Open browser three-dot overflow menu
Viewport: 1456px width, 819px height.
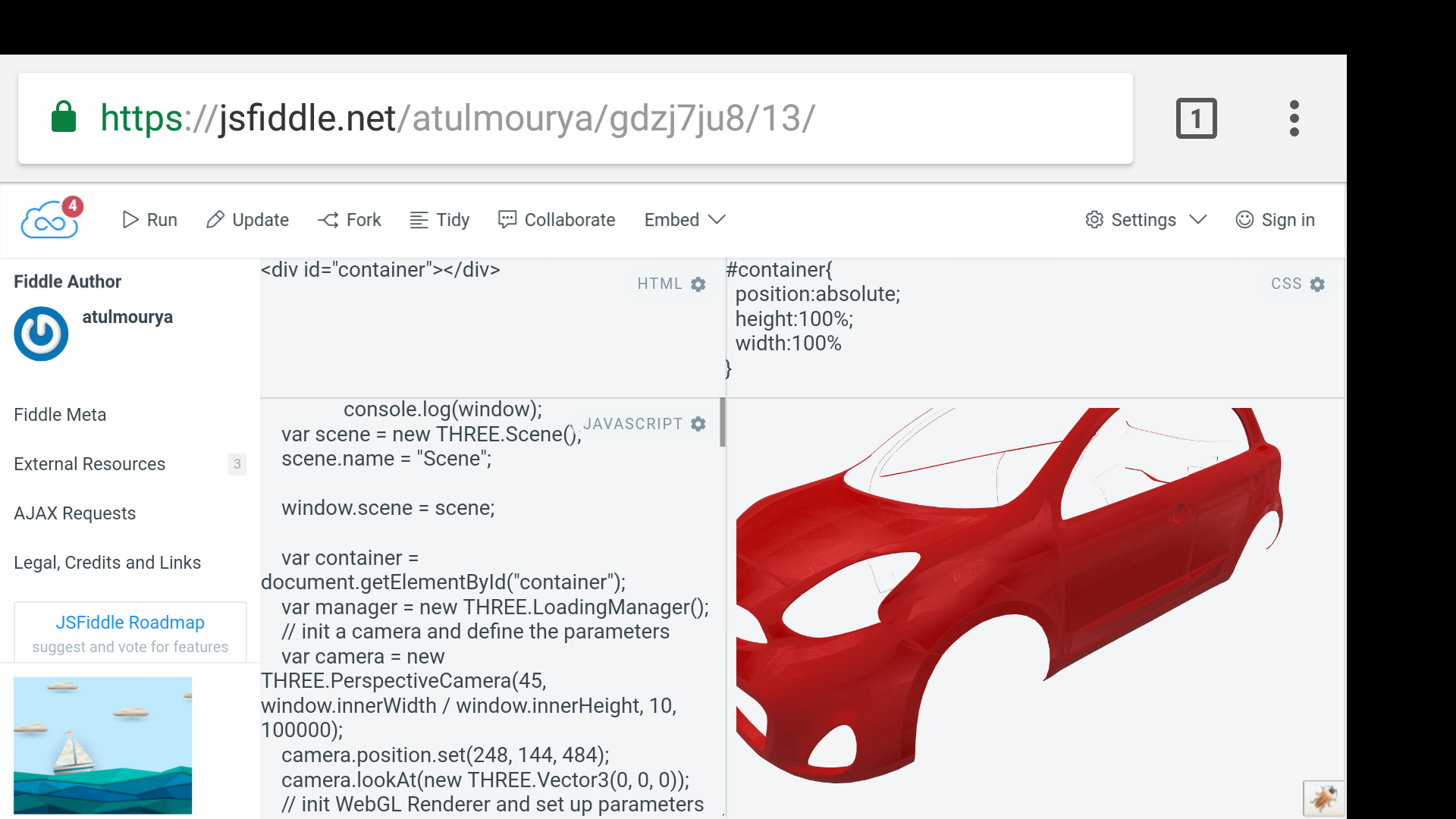point(1294,118)
